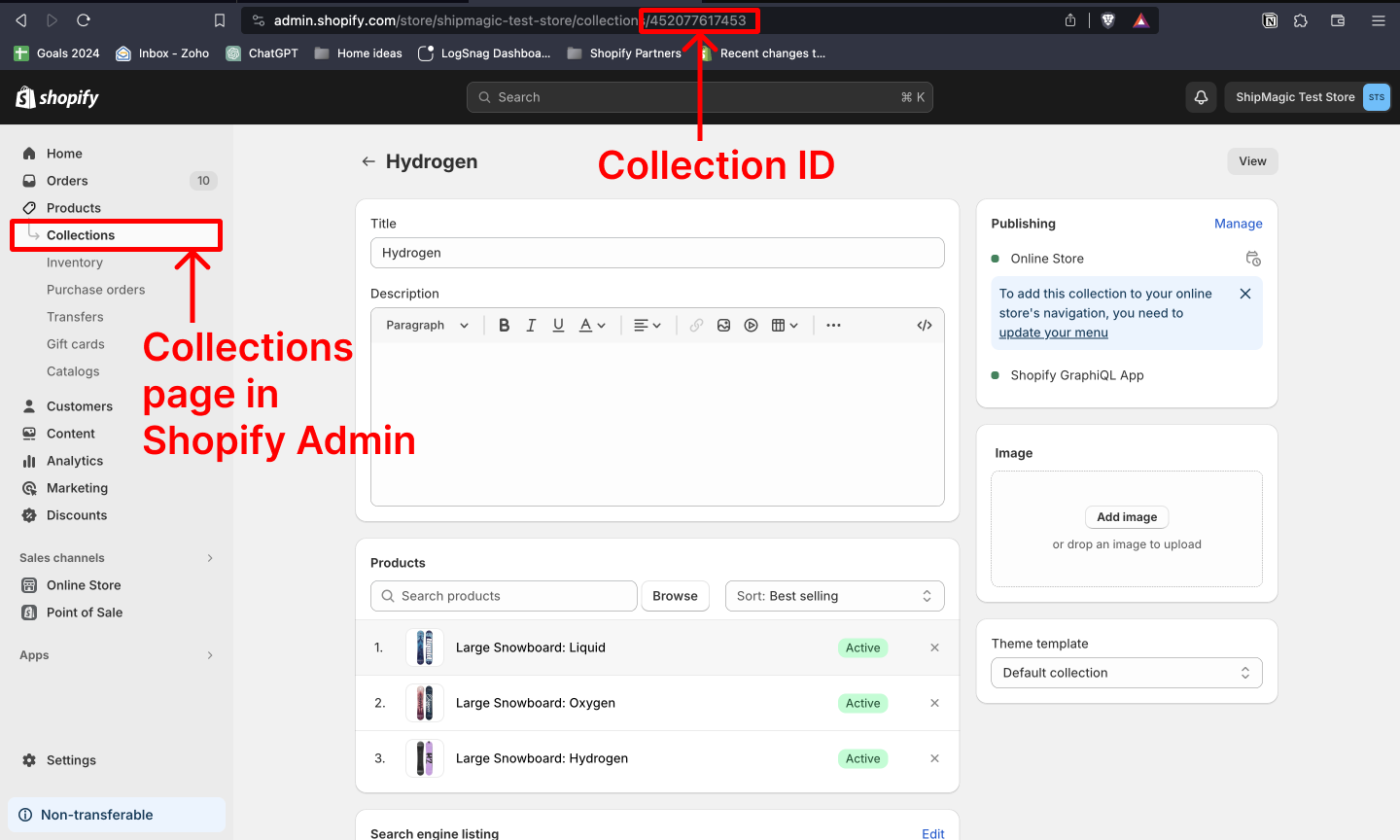Open the Goals 2024 bookmark
Screen dimensions: 1400x840
coord(57,53)
